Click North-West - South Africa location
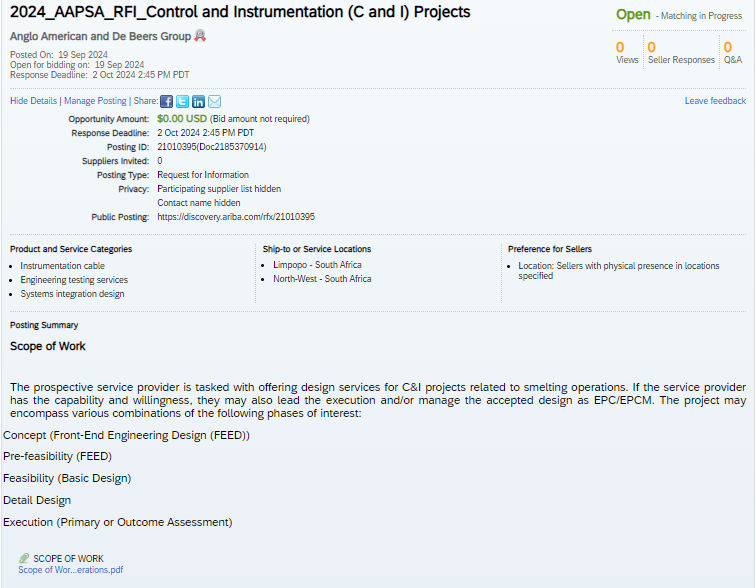756x588 pixels. point(322,279)
